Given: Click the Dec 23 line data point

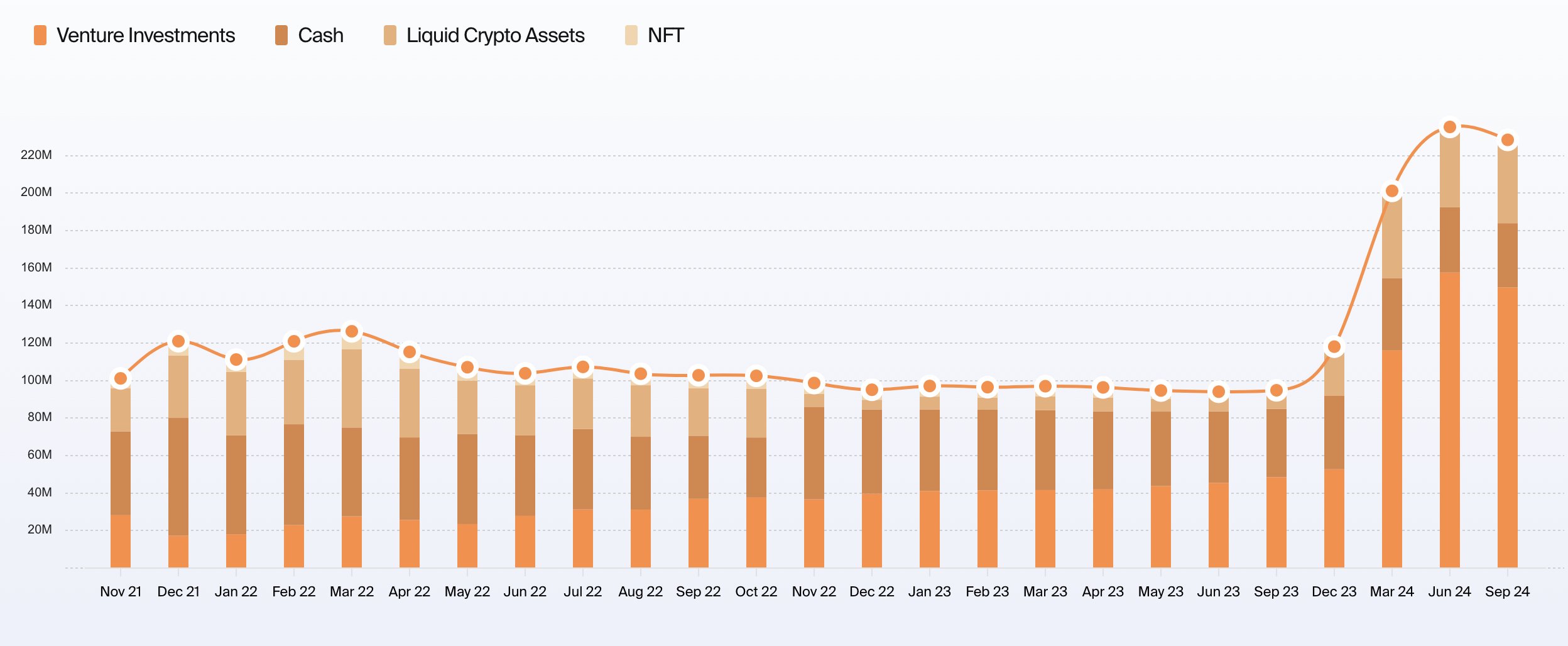Looking at the screenshot, I should [x=1334, y=347].
